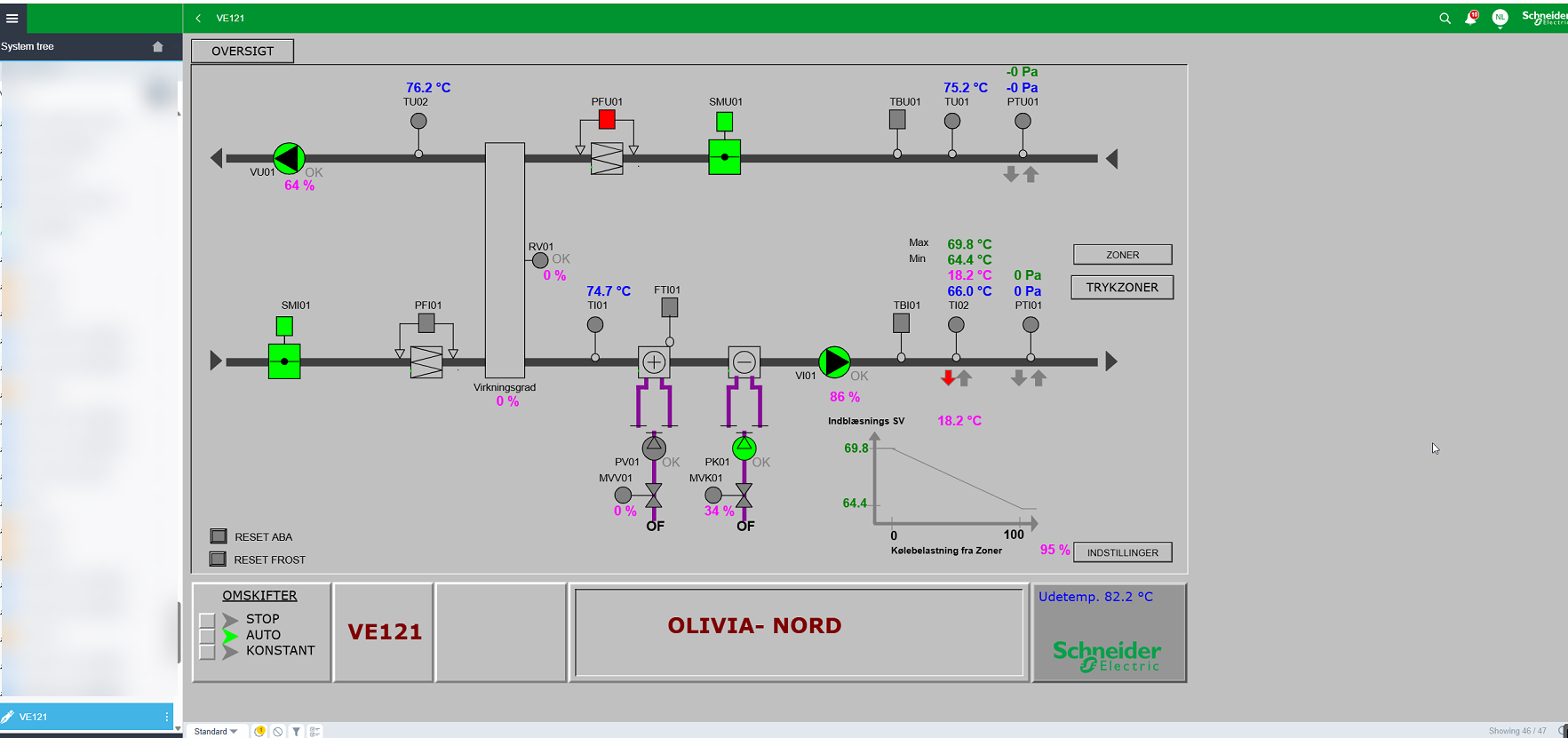Click the FTI01 frost thermostat symbol
Image resolution: width=1568 pixels, height=738 pixels.
(x=670, y=307)
